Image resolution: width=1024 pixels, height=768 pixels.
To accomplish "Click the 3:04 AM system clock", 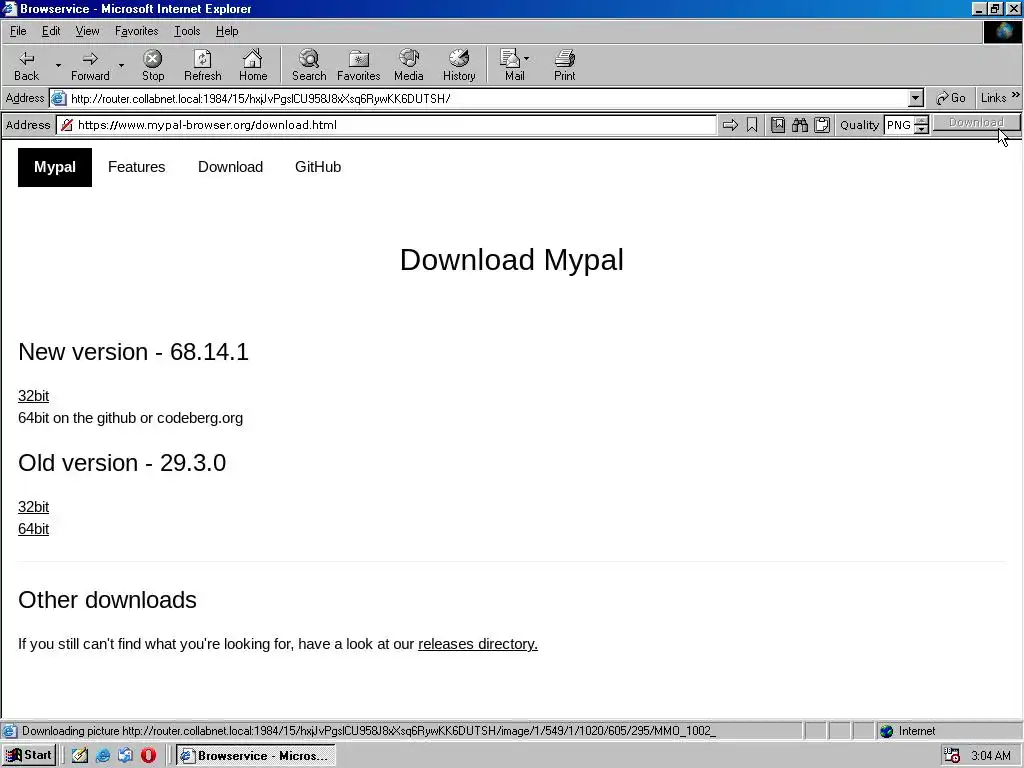I will pyautogui.click(x=991, y=756).
